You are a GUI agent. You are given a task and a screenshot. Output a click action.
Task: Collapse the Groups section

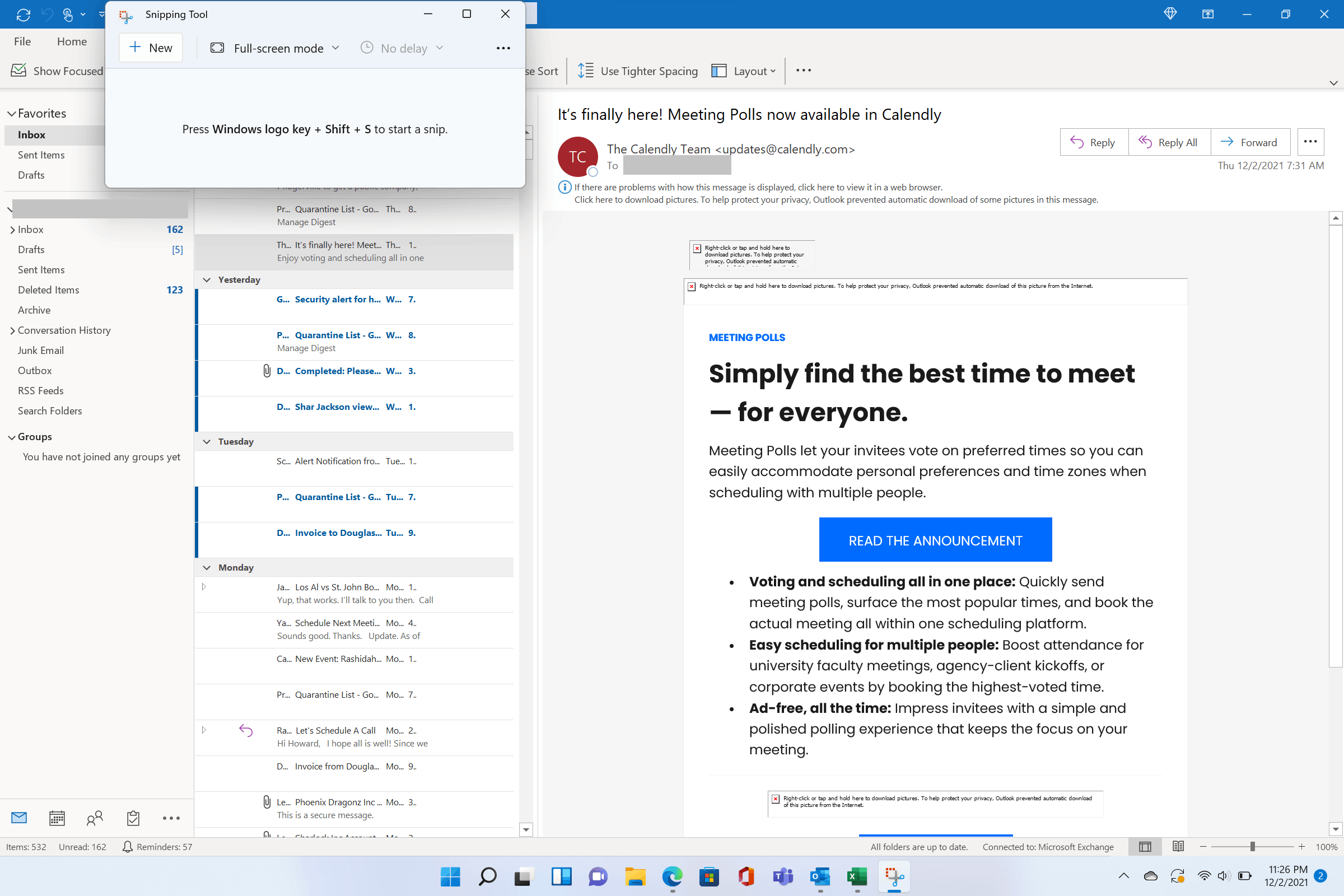pyautogui.click(x=11, y=437)
